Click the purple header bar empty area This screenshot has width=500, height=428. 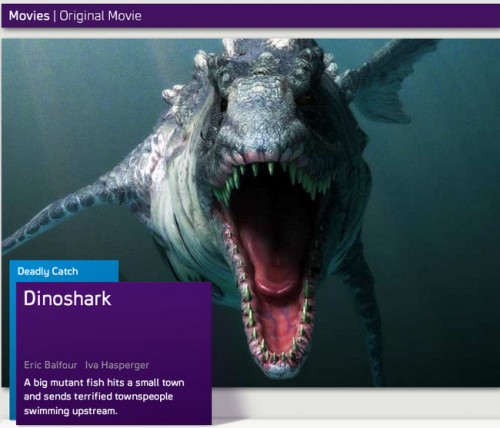317,16
